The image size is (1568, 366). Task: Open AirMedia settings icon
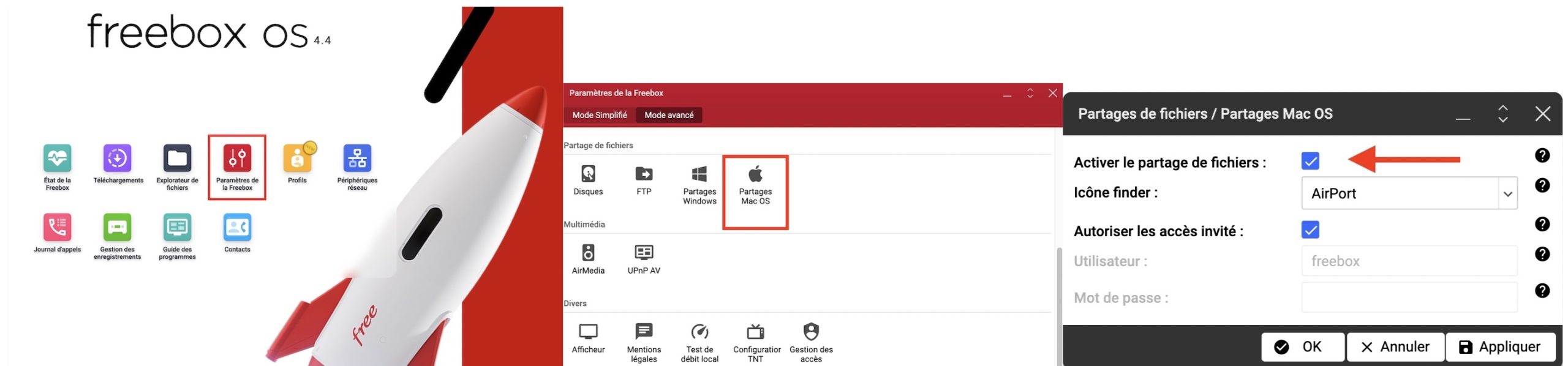[x=588, y=252]
